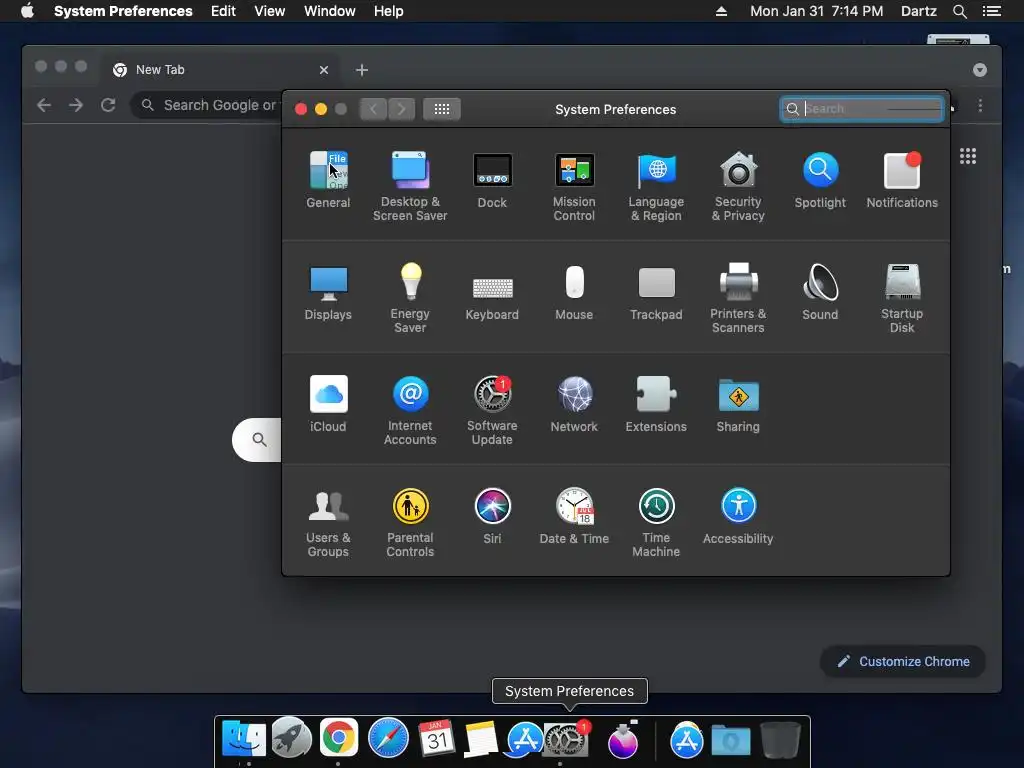Image resolution: width=1024 pixels, height=768 pixels.
Task: Open Extensions preferences
Action: (656, 404)
